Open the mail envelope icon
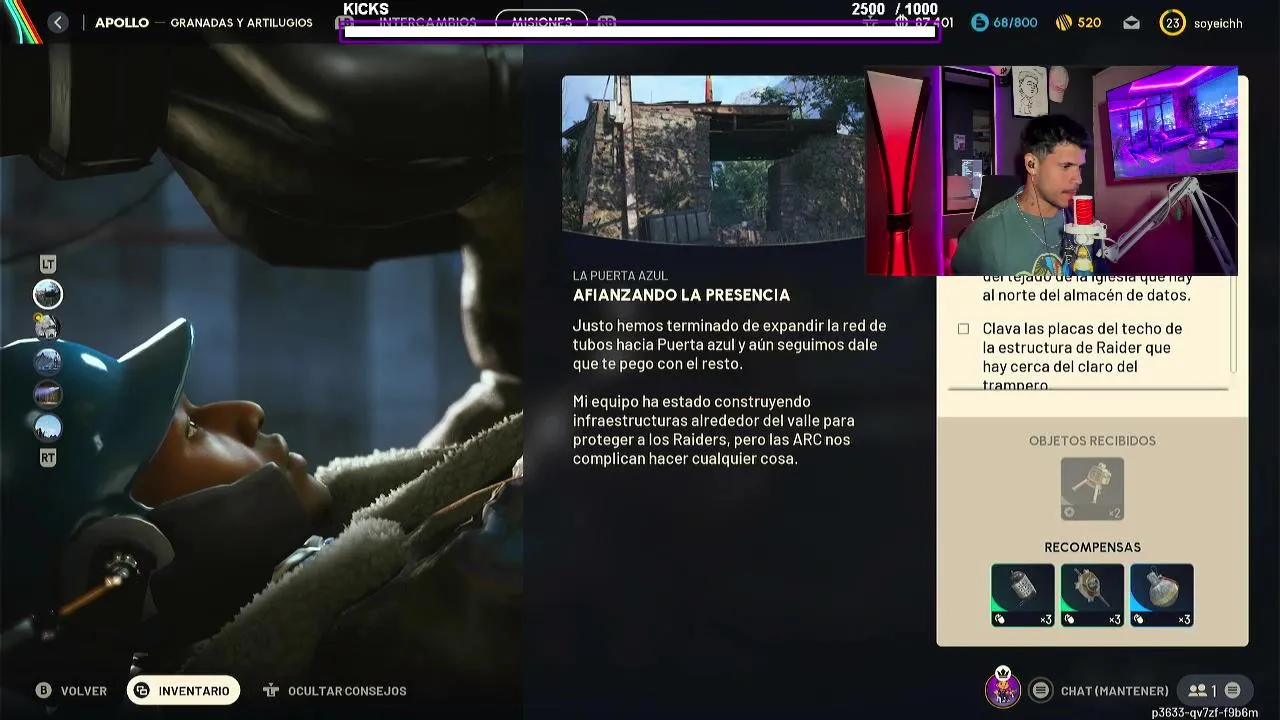Image resolution: width=1280 pixels, height=720 pixels. point(1131,22)
